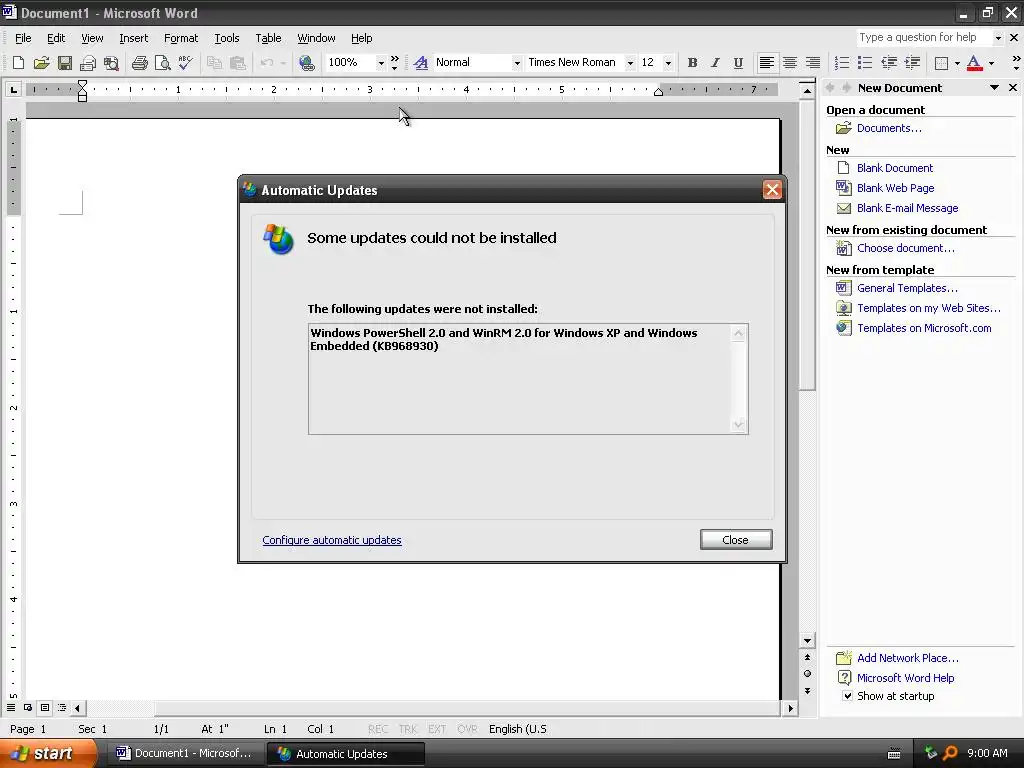Image resolution: width=1024 pixels, height=768 pixels.
Task: Open the Undo history dropdown arrow
Action: click(x=283, y=63)
